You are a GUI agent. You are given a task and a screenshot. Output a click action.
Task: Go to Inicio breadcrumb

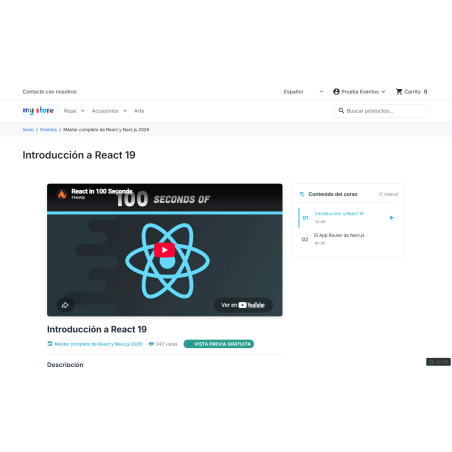coord(28,129)
